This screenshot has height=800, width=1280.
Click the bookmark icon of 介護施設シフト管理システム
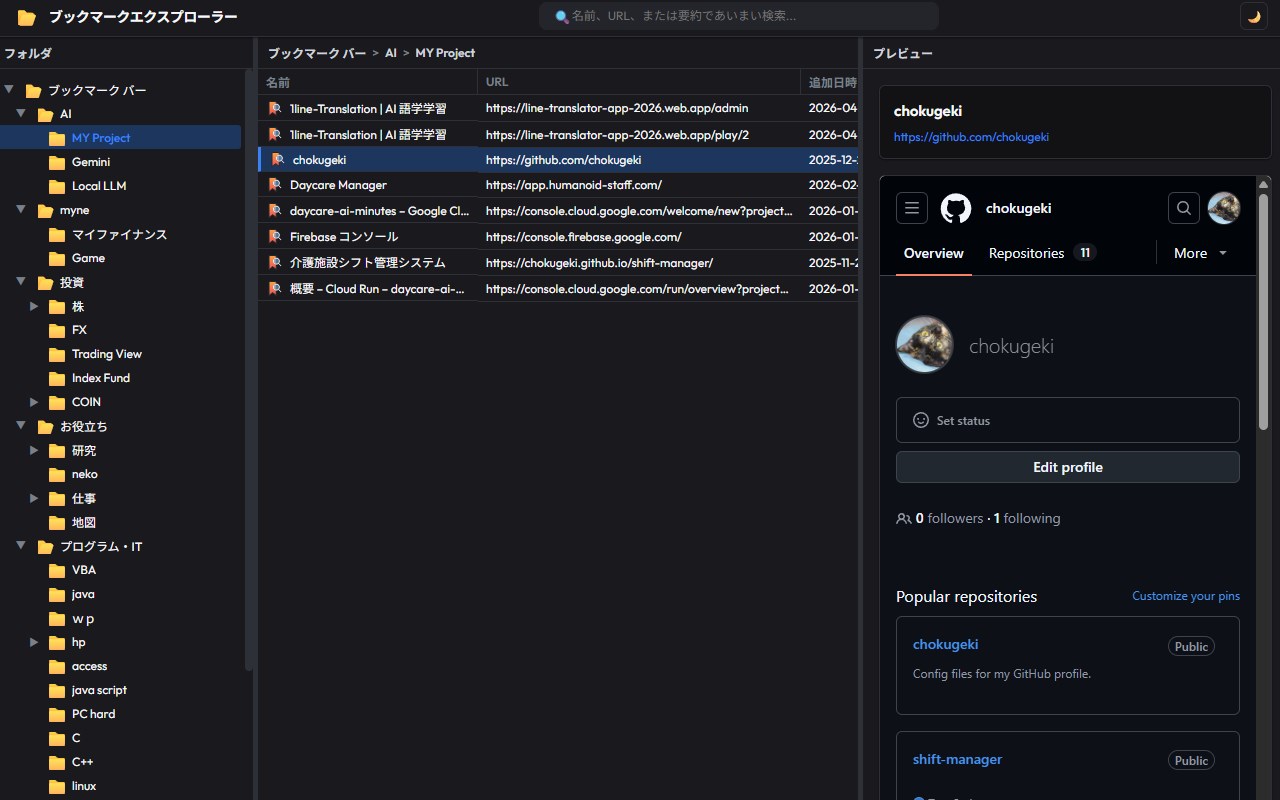[x=274, y=263]
